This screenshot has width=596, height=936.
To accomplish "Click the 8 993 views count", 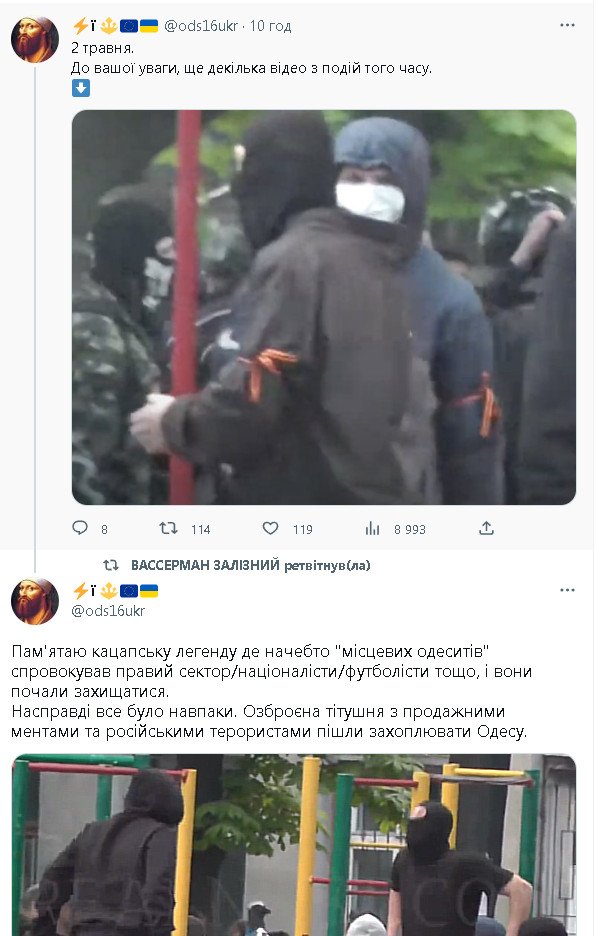I will 410,529.
